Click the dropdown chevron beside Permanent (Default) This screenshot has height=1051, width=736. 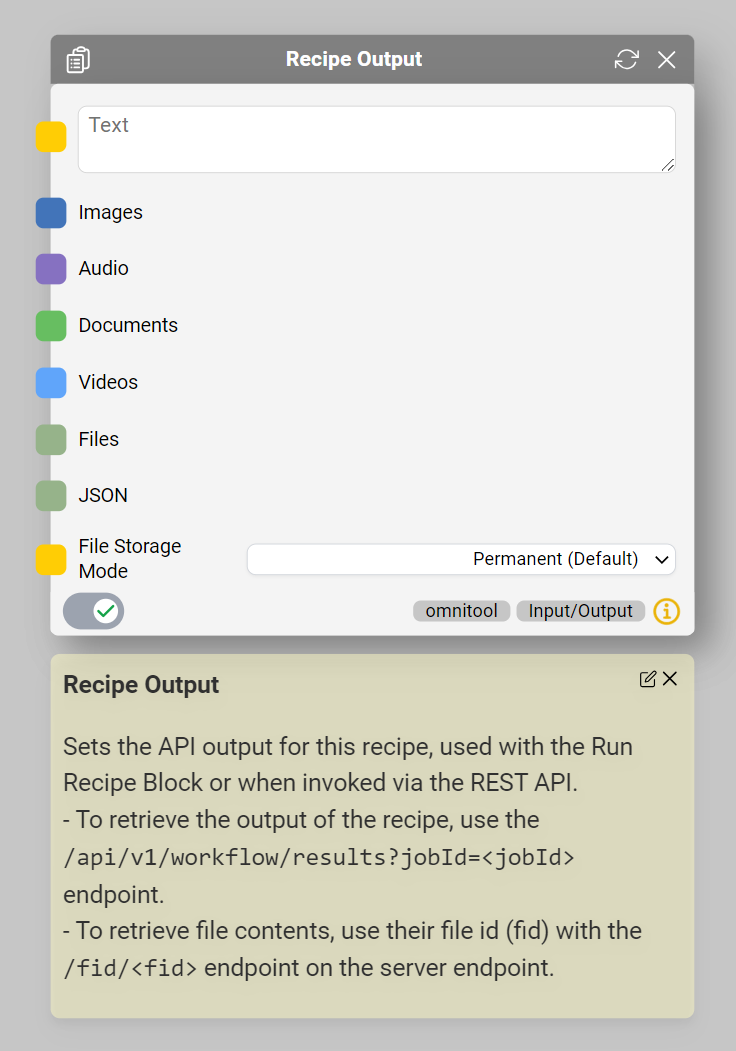661,560
